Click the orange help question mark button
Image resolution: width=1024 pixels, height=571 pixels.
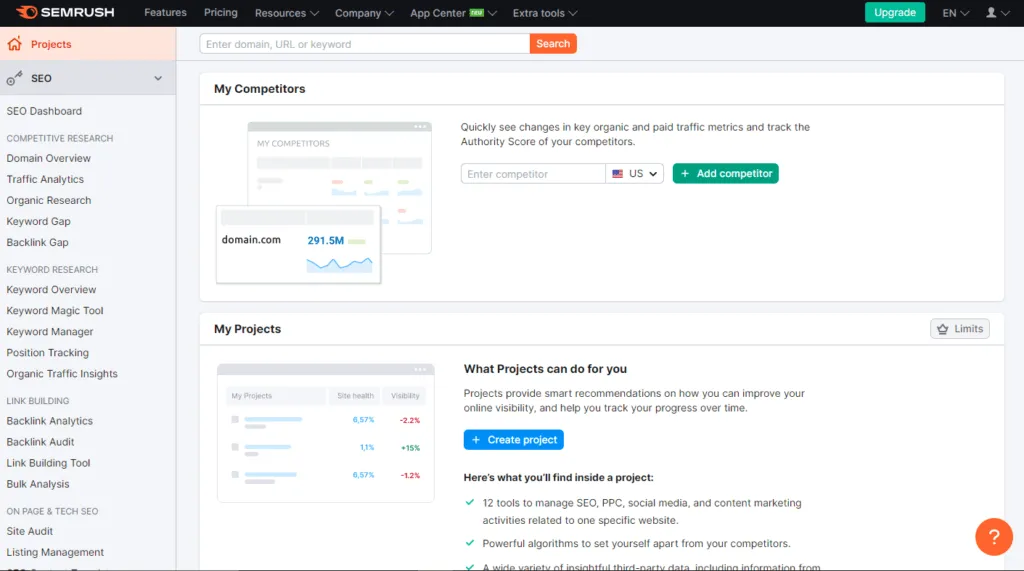(993, 536)
